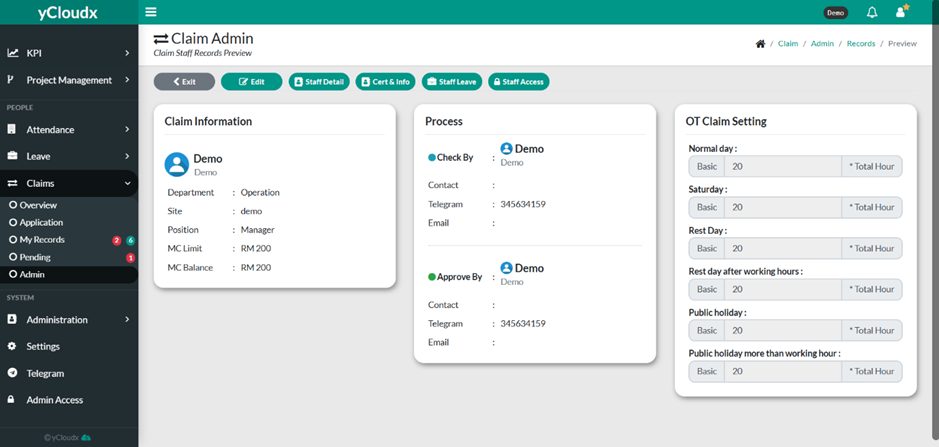Open the Settings menu item
Screen dimensions: 939x447
pyautogui.click(x=69, y=346)
